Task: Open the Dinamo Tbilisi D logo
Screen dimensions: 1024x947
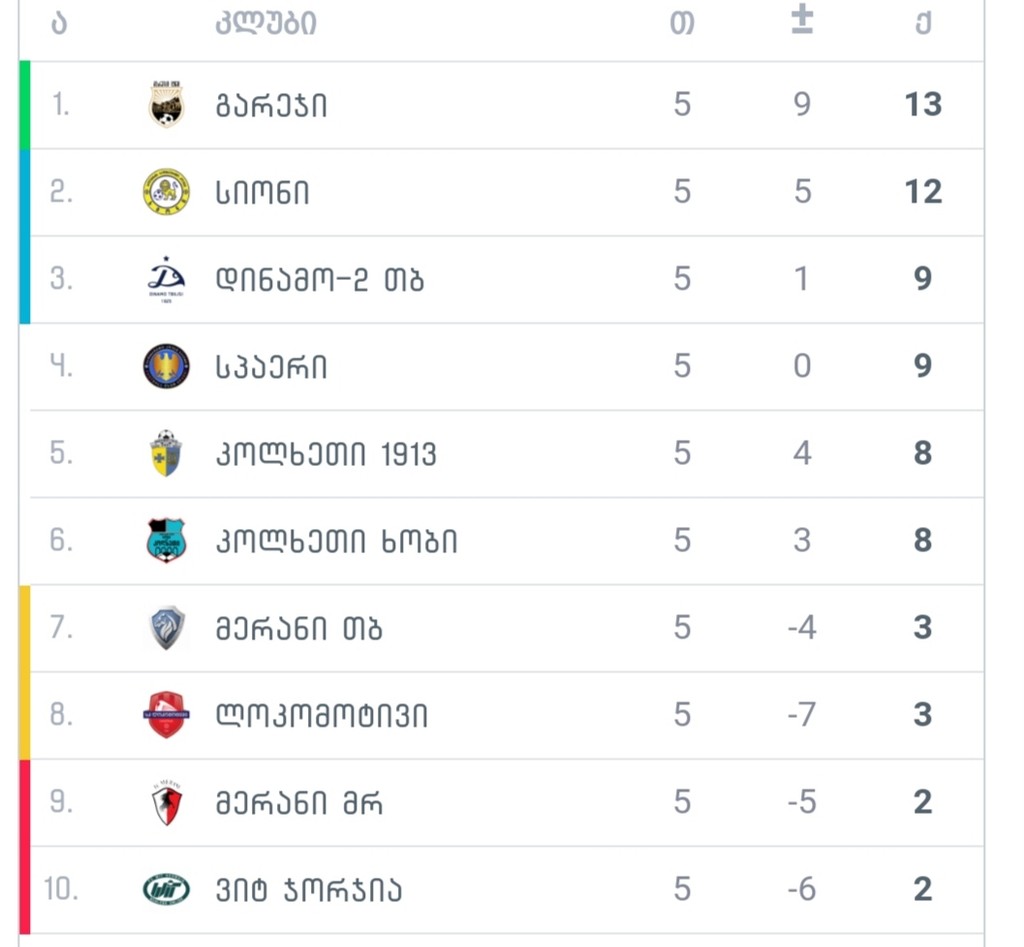Action: (x=167, y=280)
